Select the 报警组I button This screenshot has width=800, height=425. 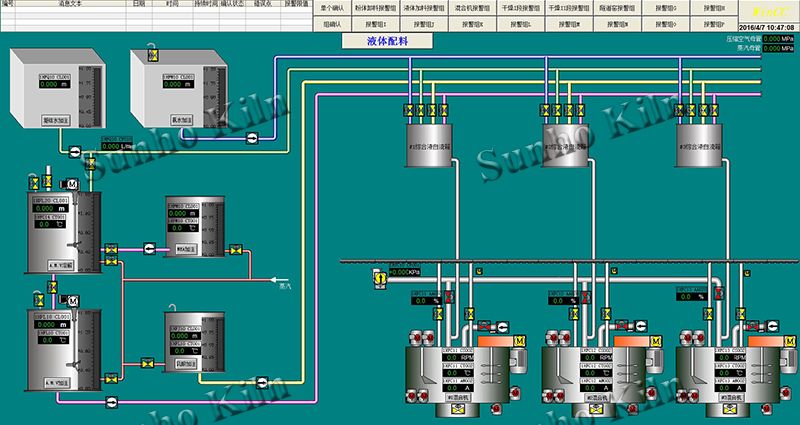(376, 24)
